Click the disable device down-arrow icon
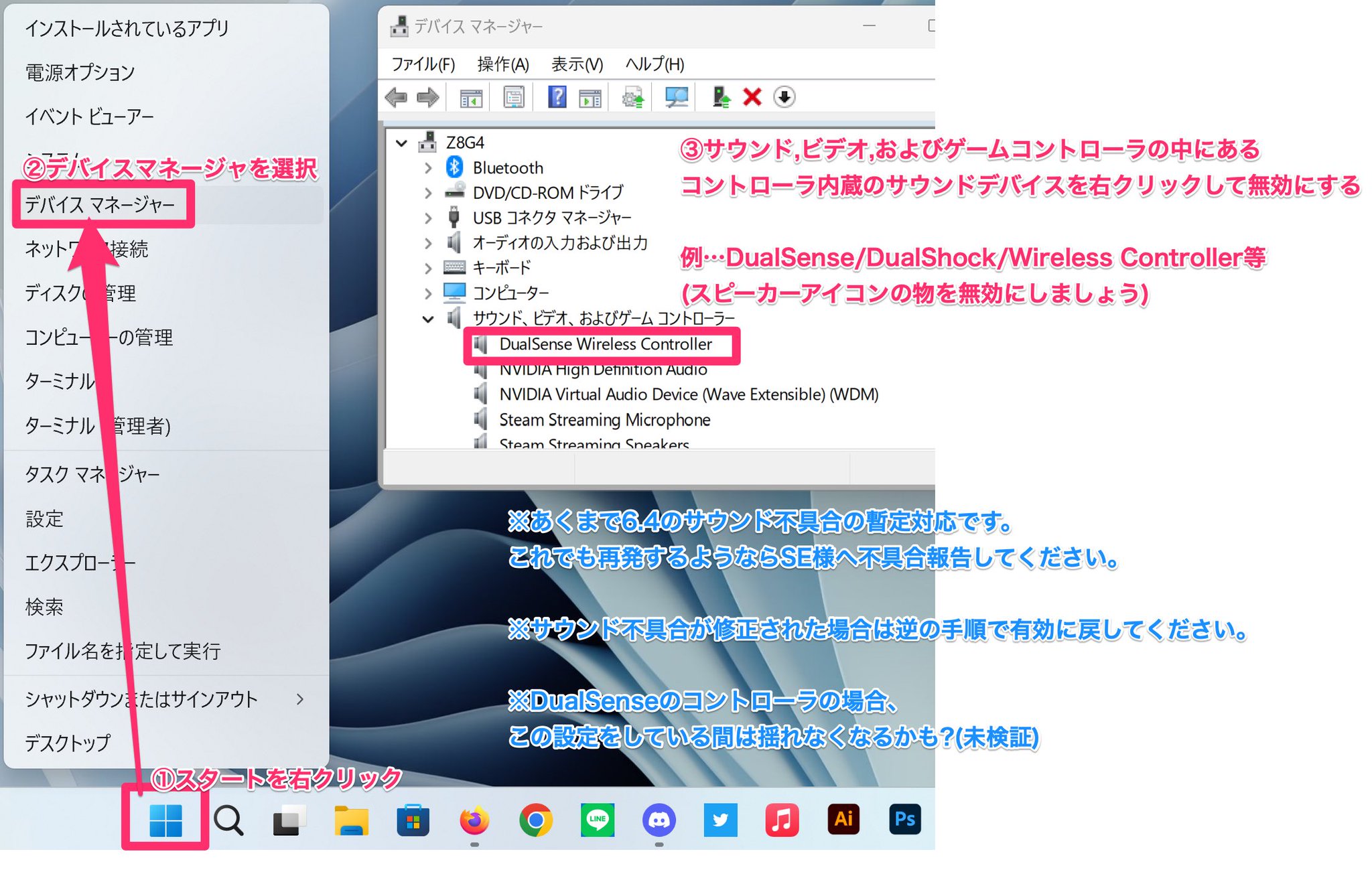 (784, 97)
